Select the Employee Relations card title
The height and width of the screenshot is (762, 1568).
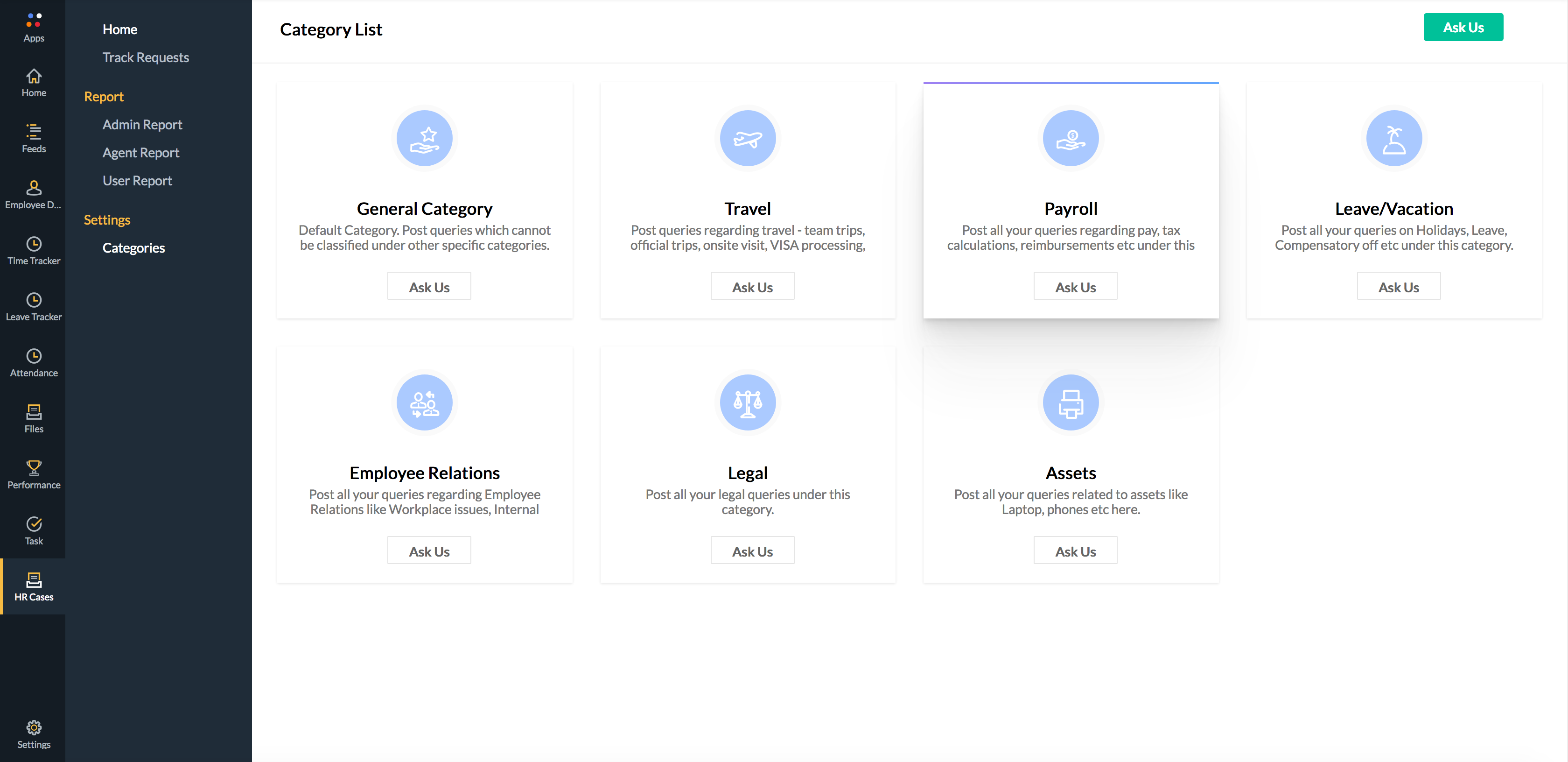click(424, 473)
